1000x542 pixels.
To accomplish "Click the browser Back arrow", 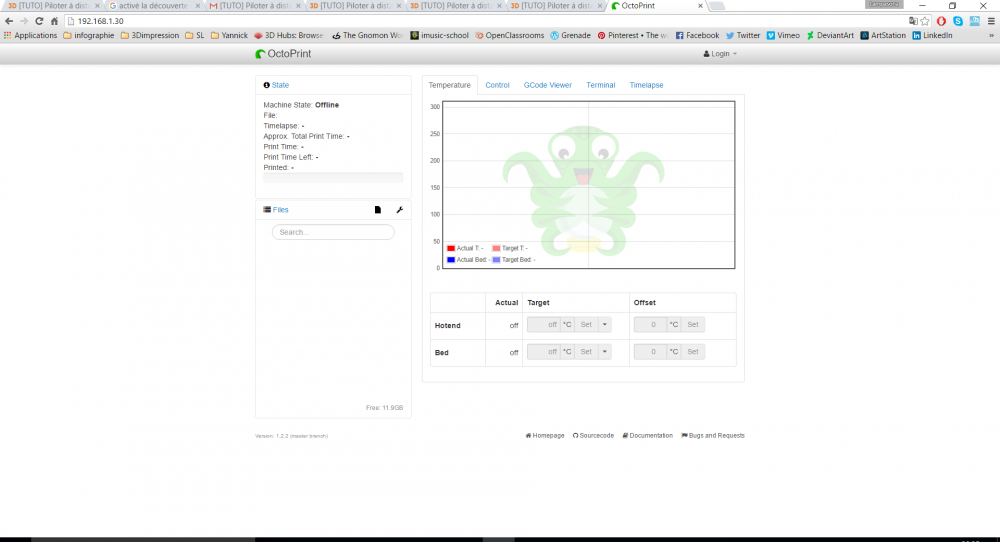I will tap(9, 21).
